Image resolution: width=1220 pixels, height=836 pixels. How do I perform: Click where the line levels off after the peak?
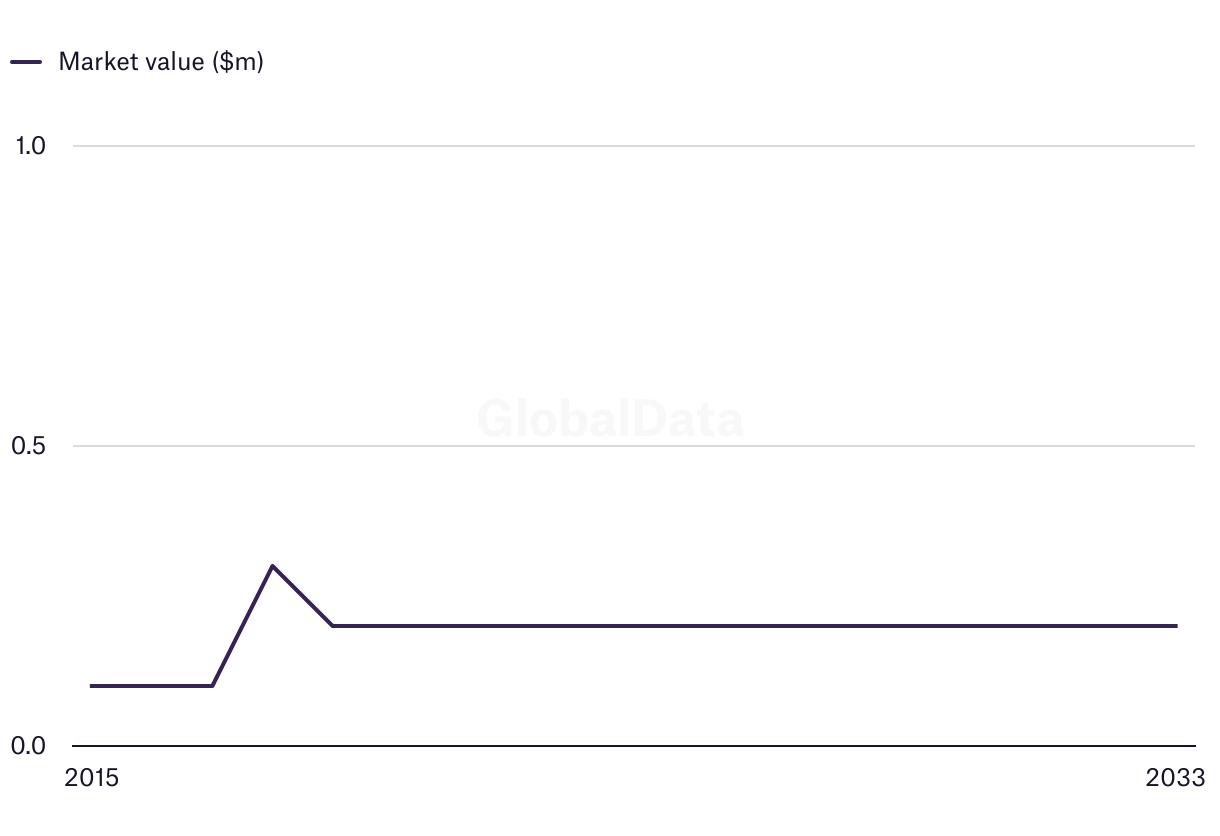click(x=332, y=626)
